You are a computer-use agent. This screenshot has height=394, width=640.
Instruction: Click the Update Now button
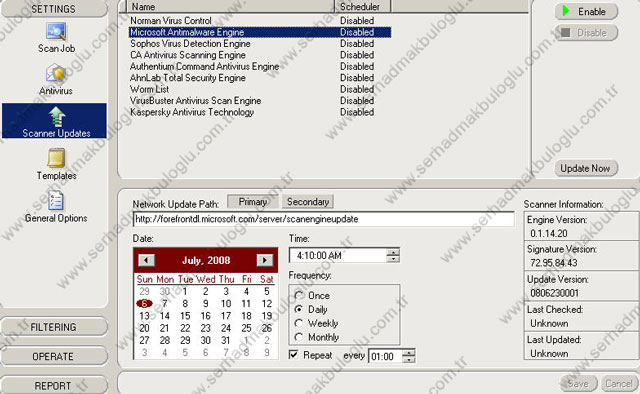(586, 168)
